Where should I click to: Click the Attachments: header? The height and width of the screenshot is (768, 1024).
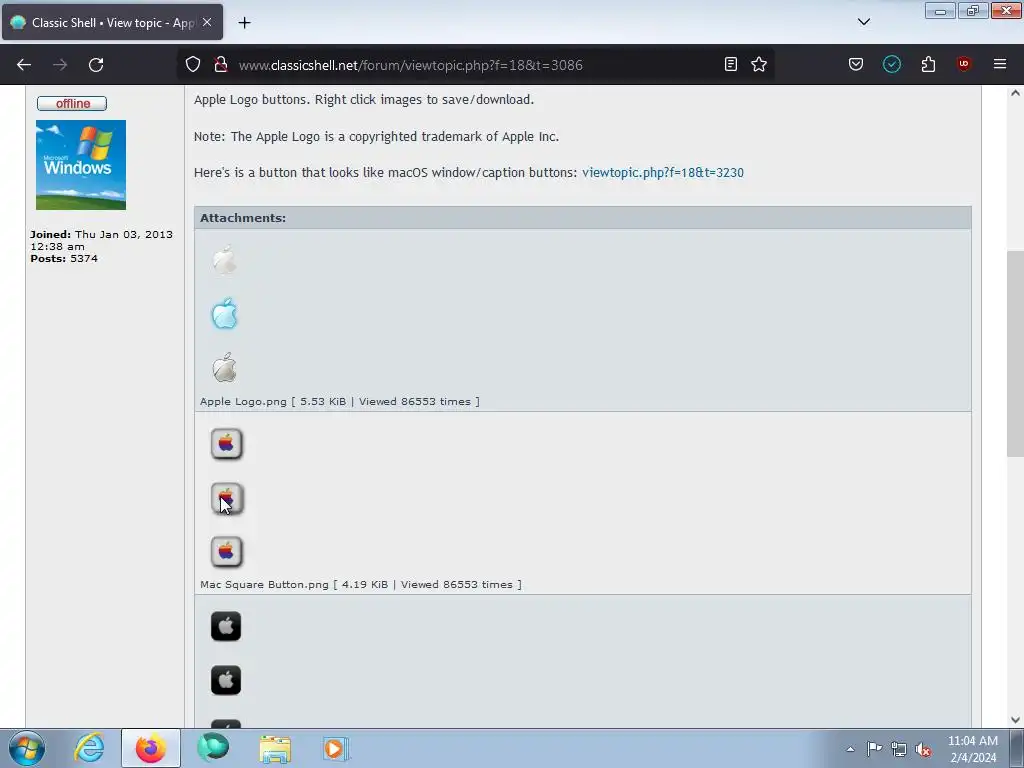[243, 218]
